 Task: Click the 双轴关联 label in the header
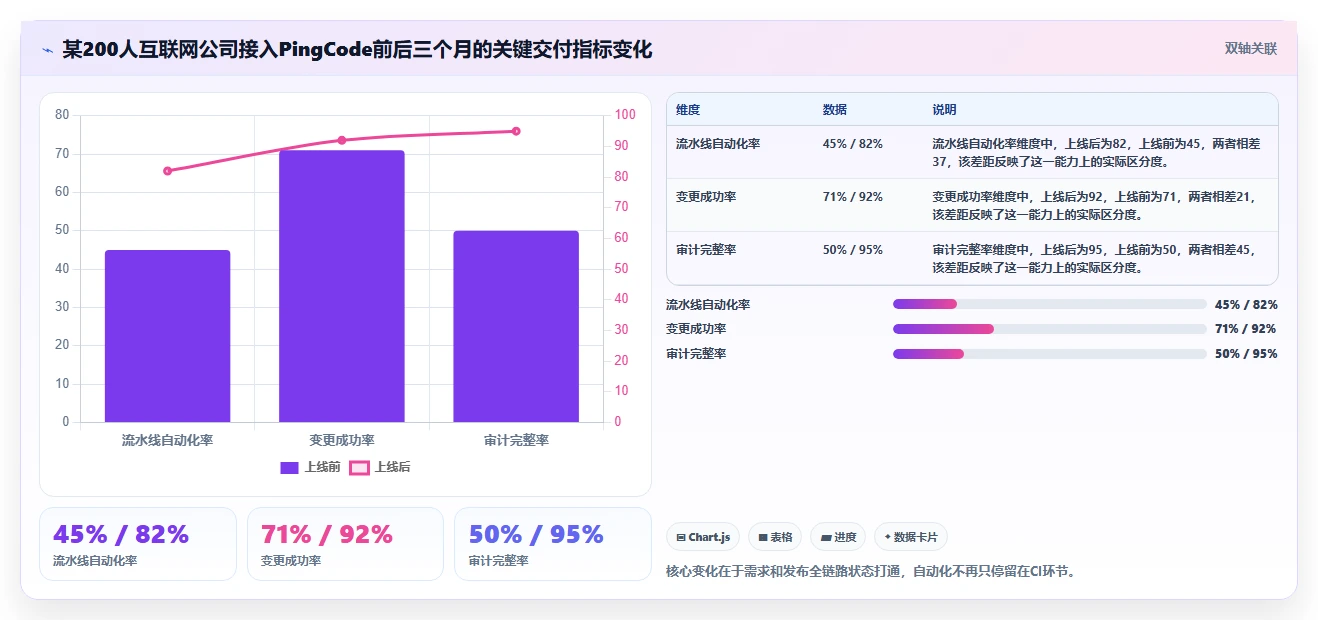(1250, 48)
